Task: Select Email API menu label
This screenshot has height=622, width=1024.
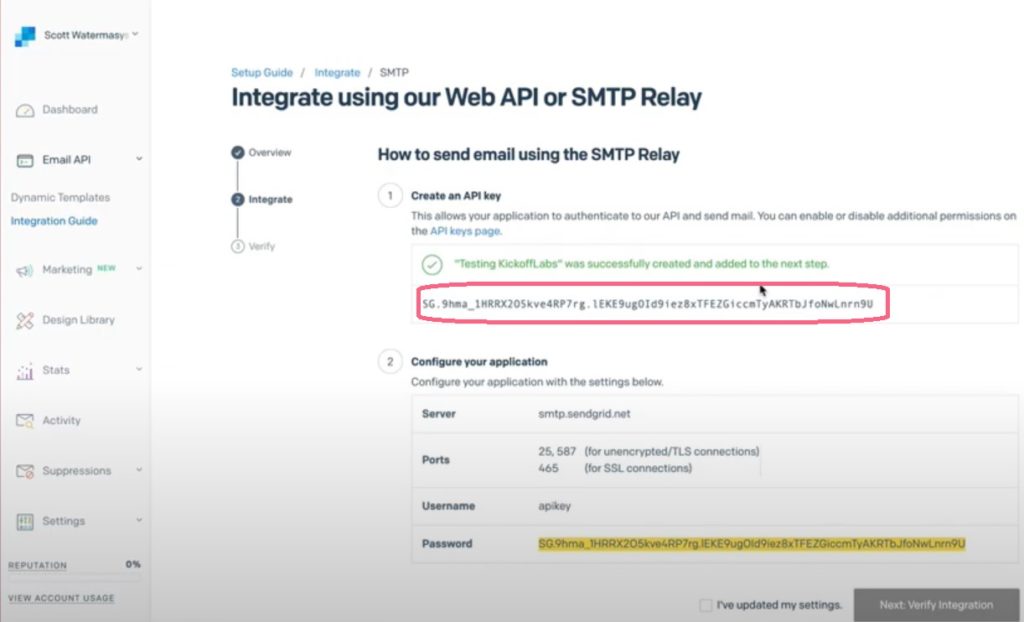Action: click(66, 159)
